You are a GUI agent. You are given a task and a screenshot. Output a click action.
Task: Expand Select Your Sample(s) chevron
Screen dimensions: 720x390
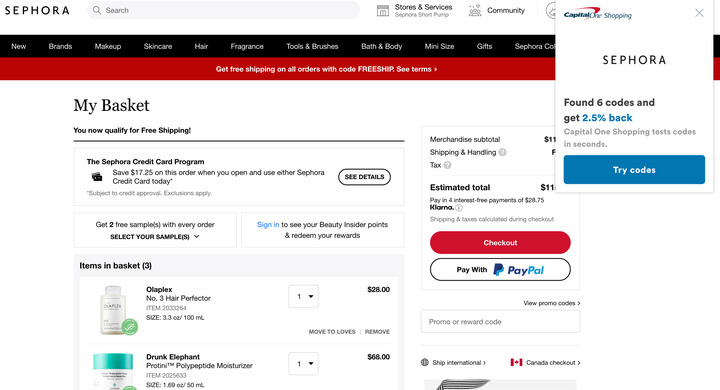point(197,237)
